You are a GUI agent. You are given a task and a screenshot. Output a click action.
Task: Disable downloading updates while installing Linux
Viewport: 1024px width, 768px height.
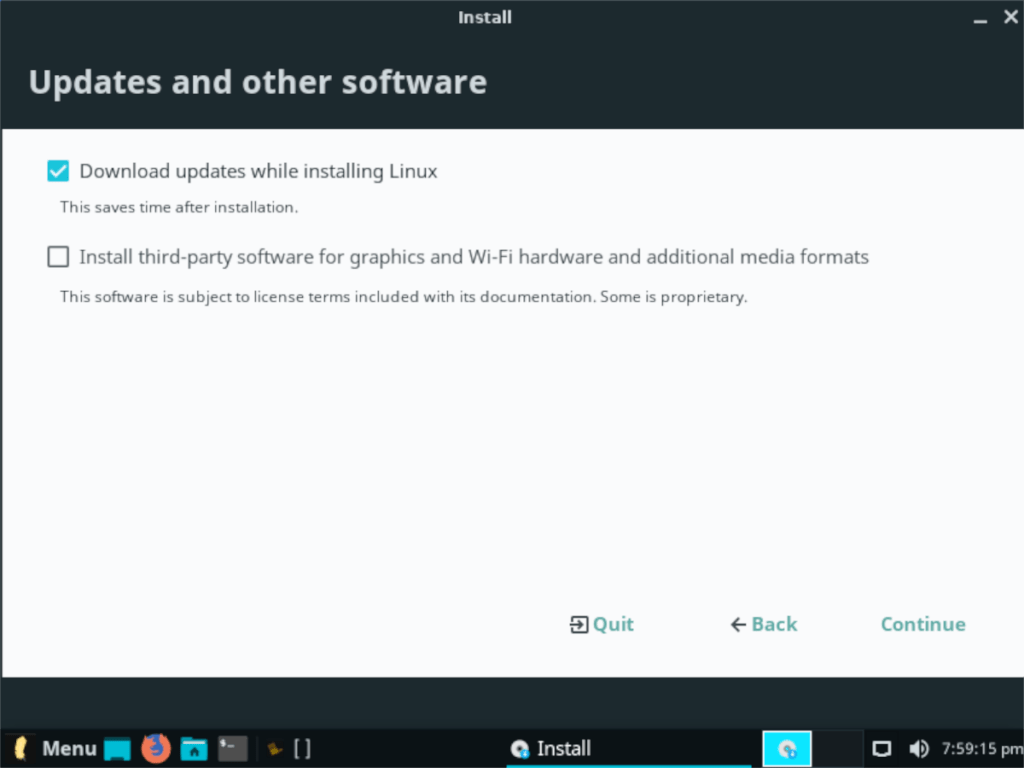57,170
